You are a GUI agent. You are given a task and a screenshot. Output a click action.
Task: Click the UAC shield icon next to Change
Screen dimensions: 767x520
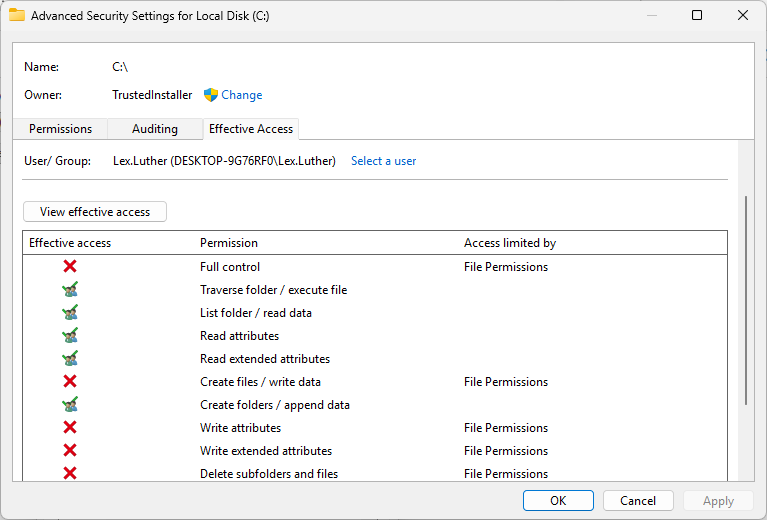click(x=211, y=95)
